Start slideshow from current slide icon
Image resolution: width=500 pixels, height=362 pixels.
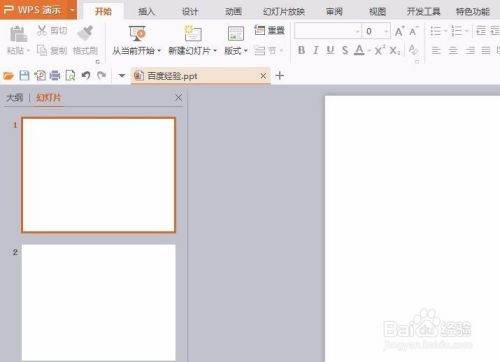[137, 33]
